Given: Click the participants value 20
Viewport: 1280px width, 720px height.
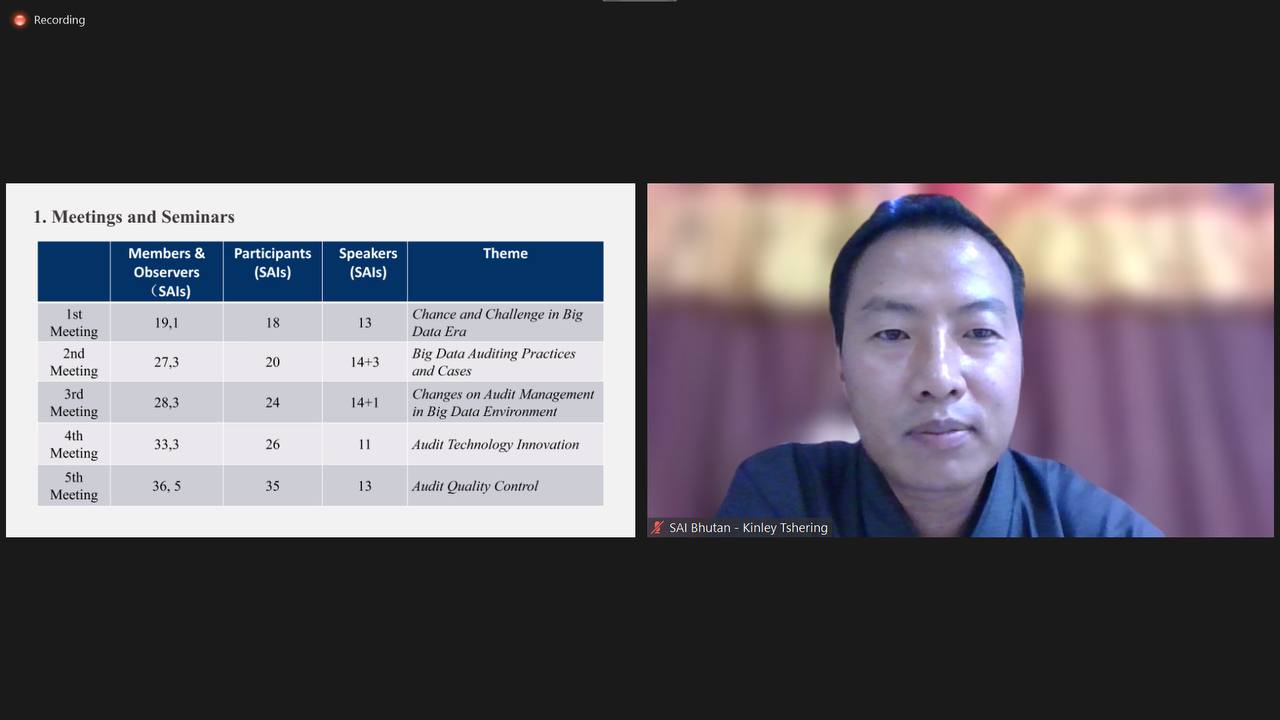Looking at the screenshot, I should click(x=272, y=362).
